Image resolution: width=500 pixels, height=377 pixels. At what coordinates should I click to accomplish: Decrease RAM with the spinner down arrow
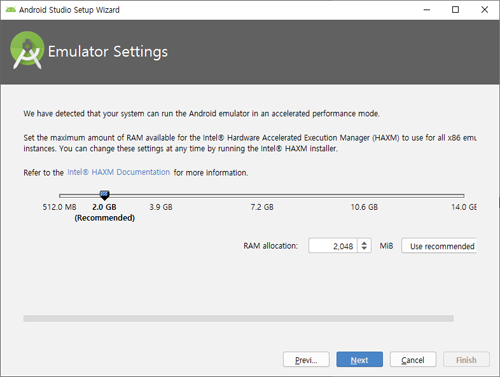pos(364,249)
